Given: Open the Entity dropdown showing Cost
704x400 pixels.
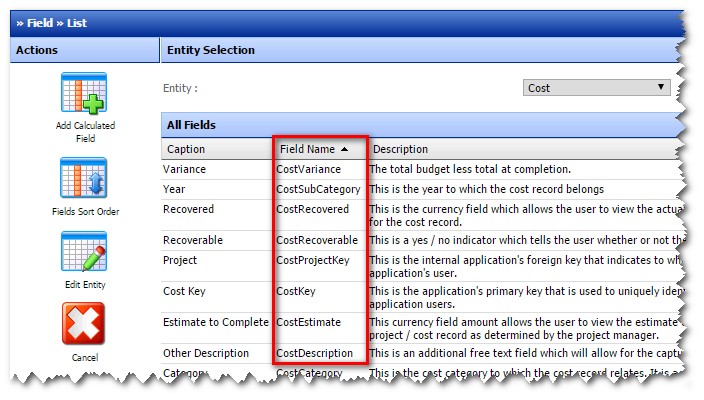Looking at the screenshot, I should click(596, 88).
